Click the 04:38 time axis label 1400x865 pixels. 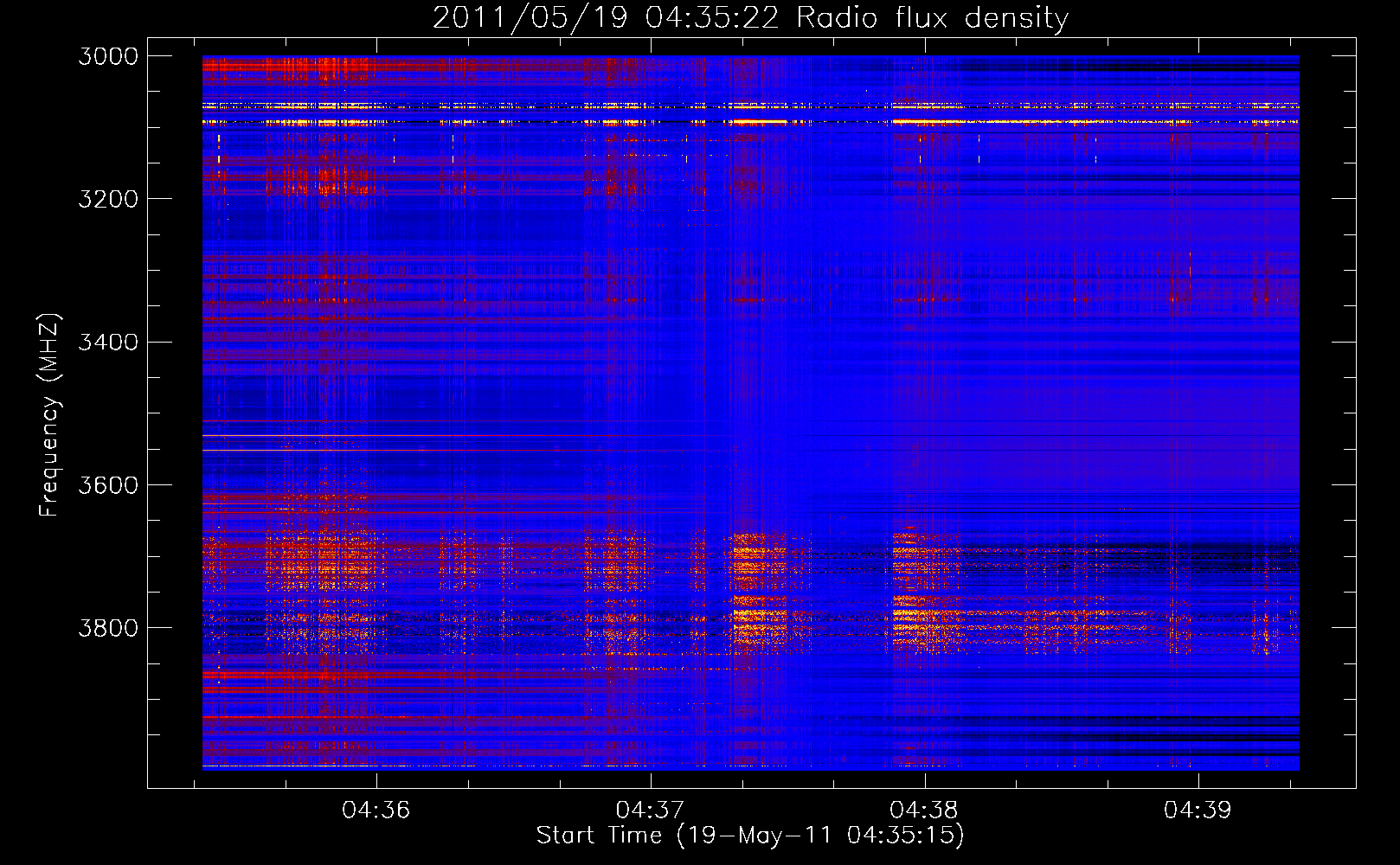(x=924, y=811)
